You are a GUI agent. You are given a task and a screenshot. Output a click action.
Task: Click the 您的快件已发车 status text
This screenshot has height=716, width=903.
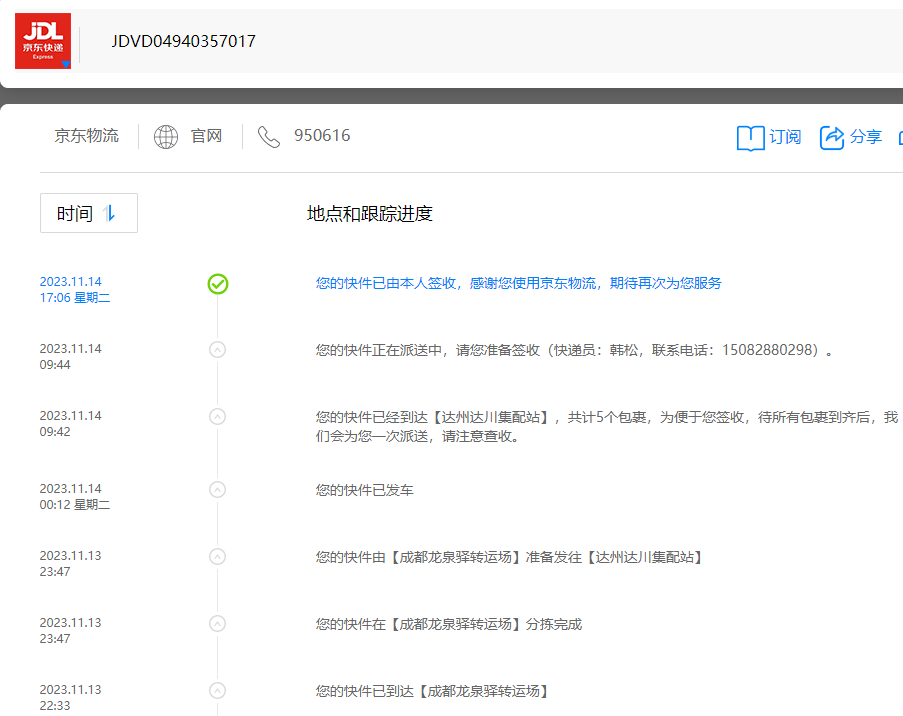point(365,490)
